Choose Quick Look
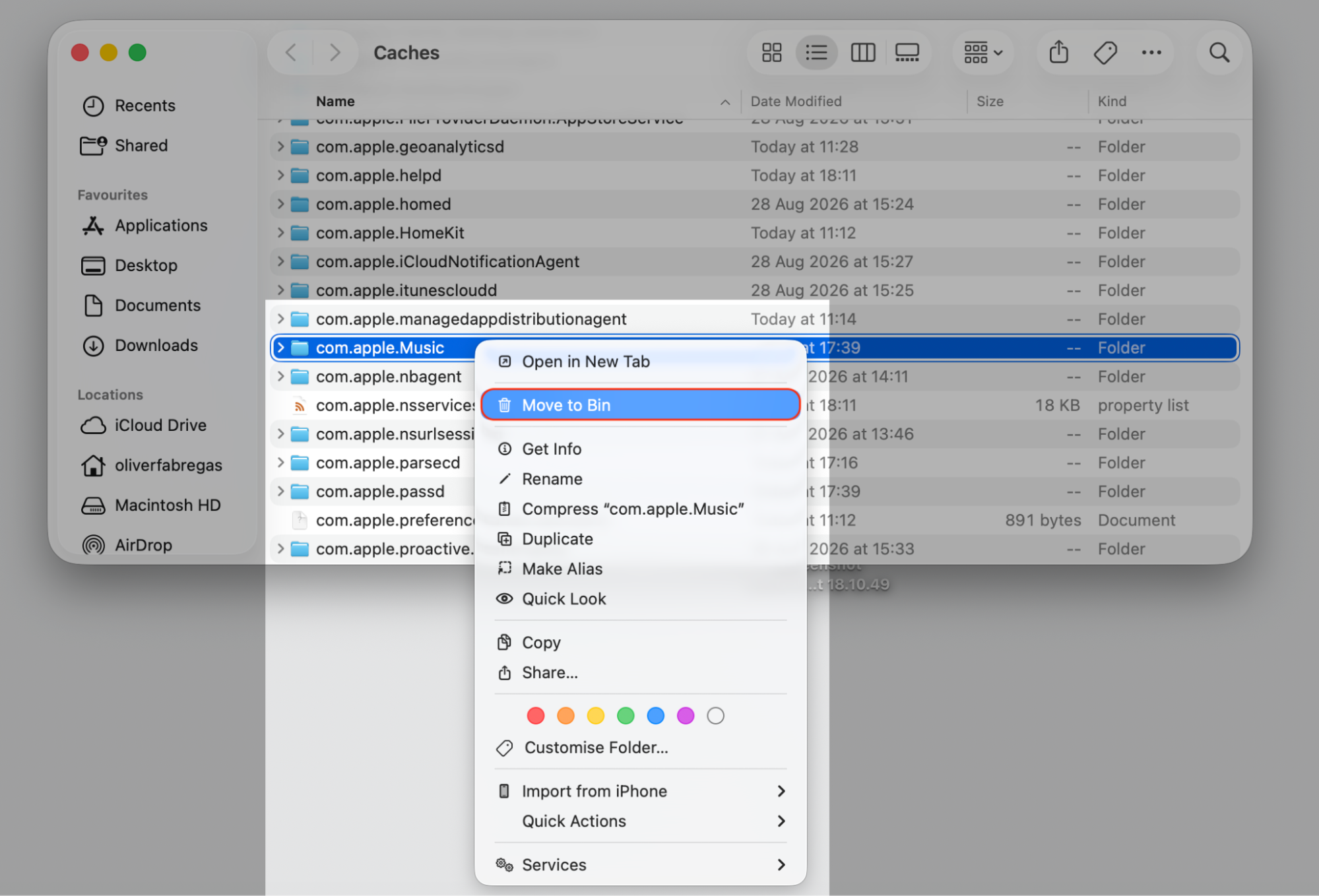 pyautogui.click(x=640, y=599)
